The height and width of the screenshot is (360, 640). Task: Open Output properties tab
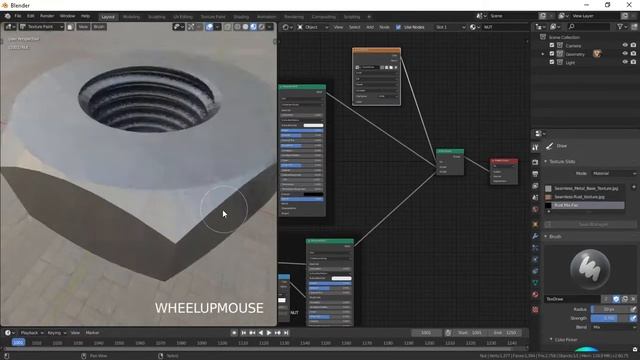536,174
